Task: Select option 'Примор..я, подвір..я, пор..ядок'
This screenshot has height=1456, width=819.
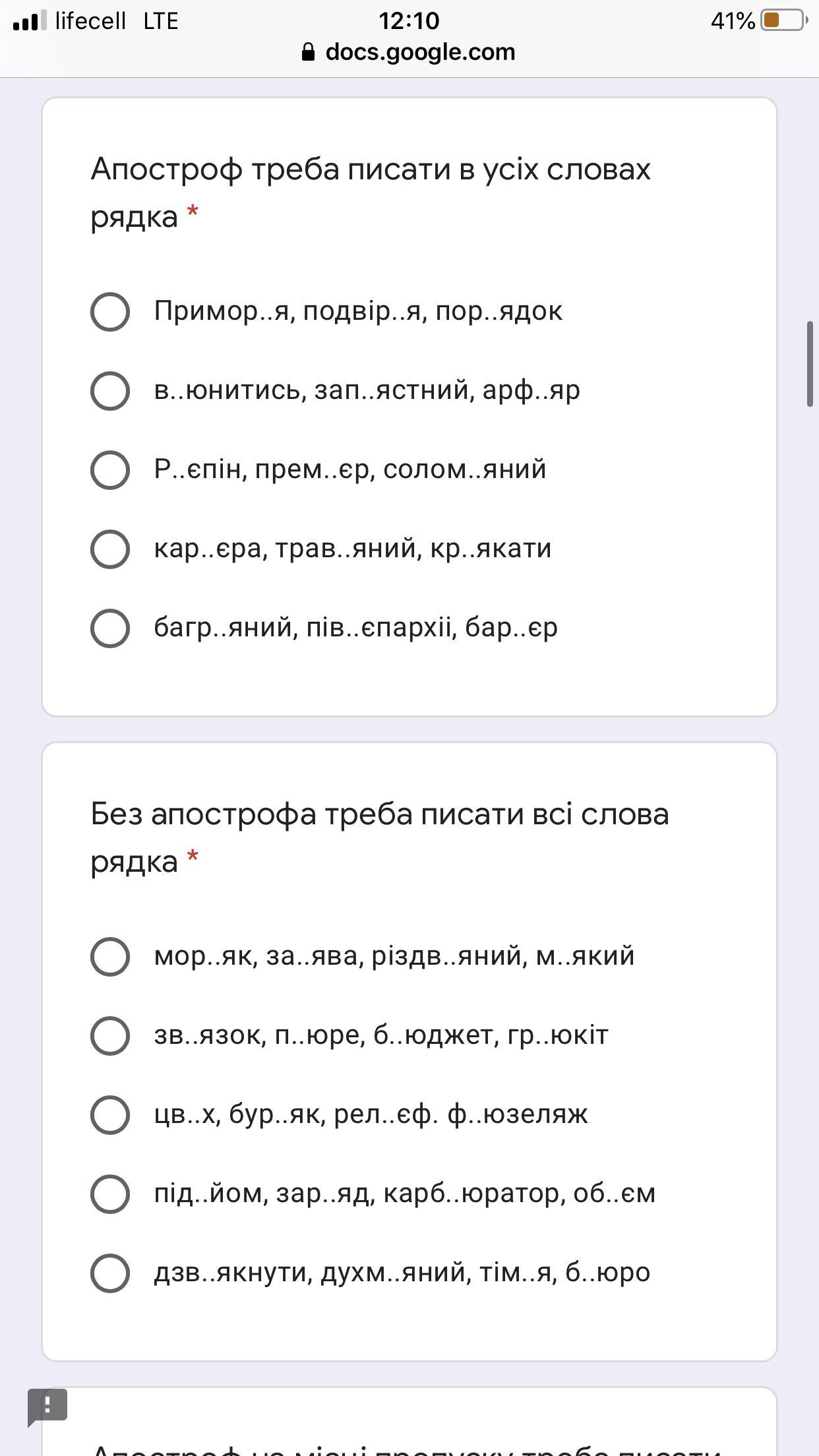Action: (109, 311)
